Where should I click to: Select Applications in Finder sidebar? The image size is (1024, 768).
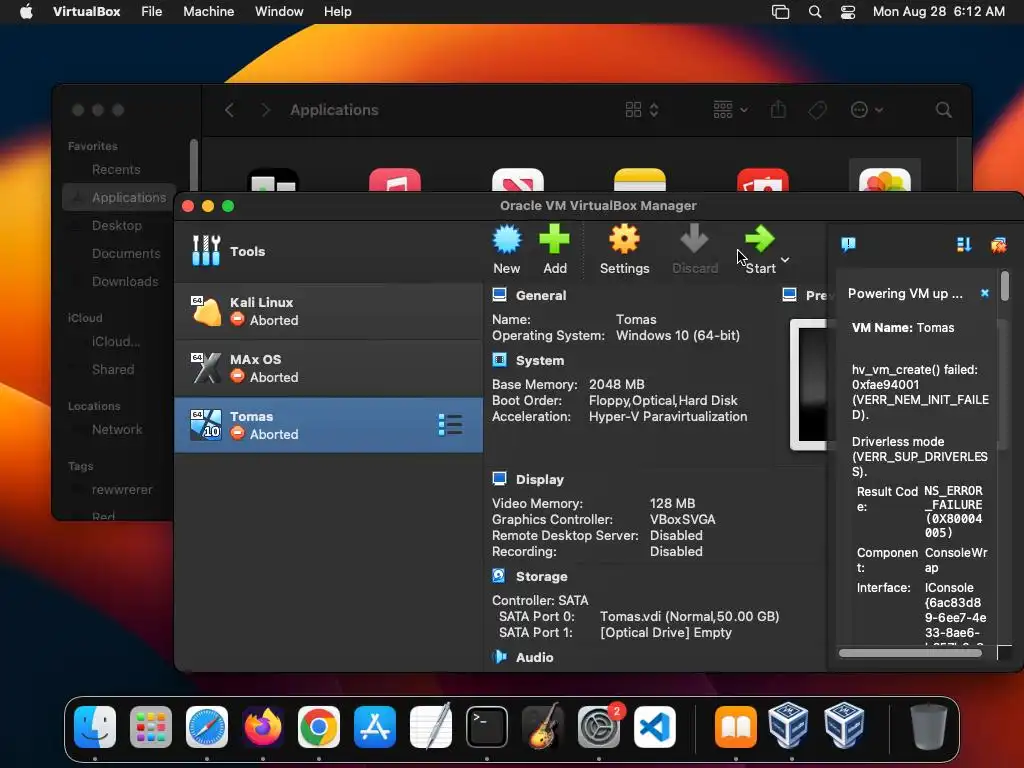120,197
